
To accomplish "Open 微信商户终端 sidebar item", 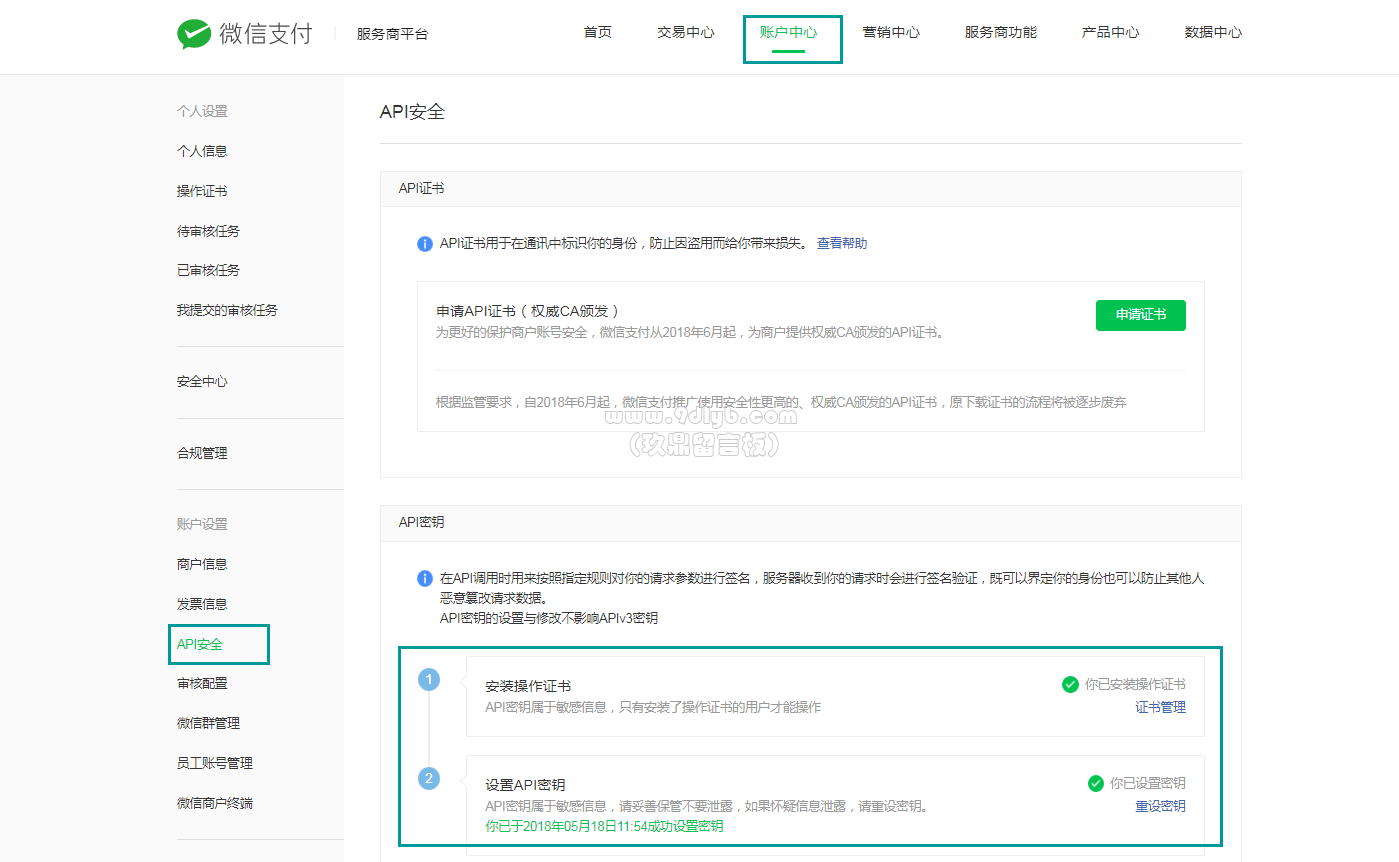I will pyautogui.click(x=215, y=803).
